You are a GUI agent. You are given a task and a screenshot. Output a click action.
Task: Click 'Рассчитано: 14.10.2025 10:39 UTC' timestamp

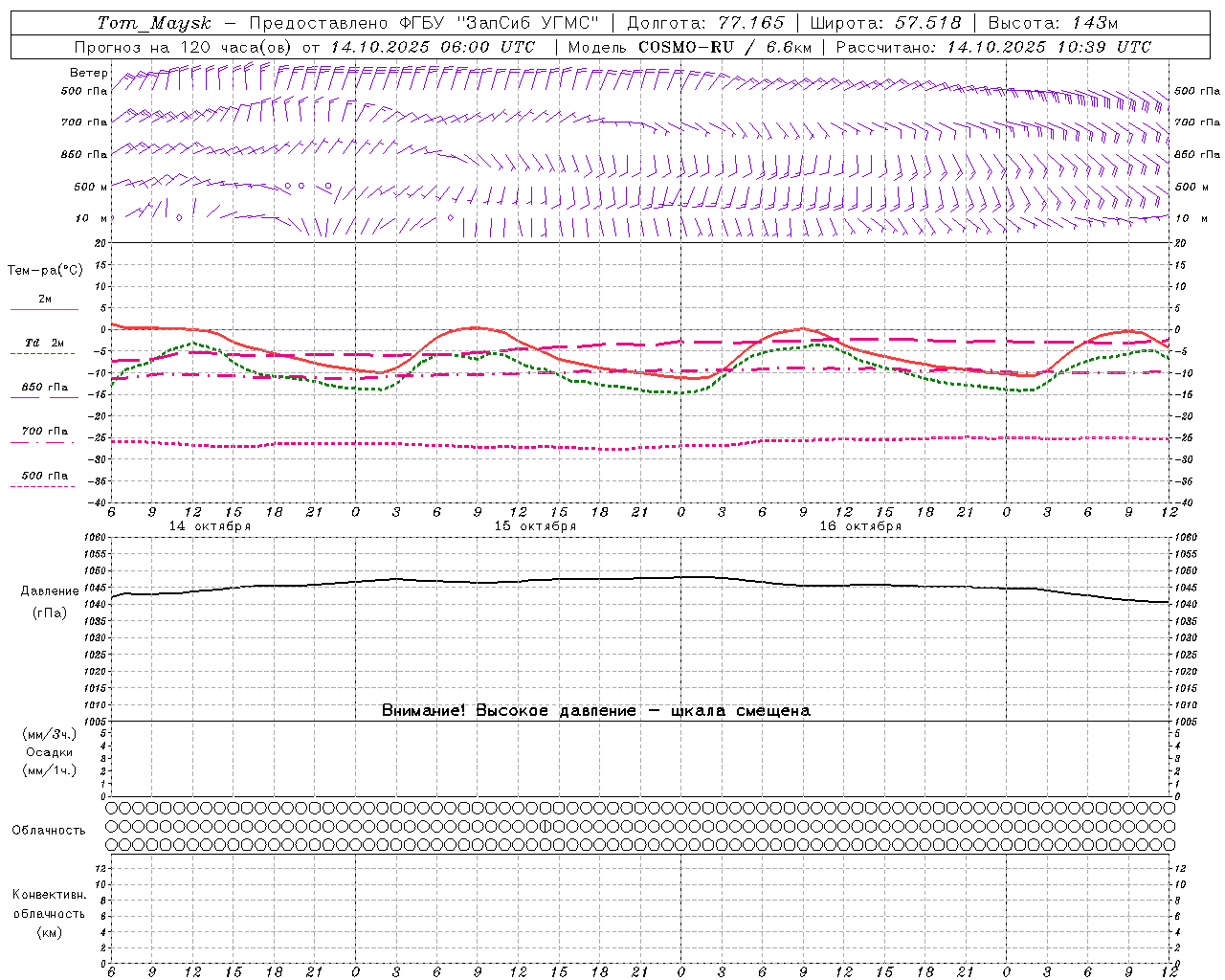point(993,47)
